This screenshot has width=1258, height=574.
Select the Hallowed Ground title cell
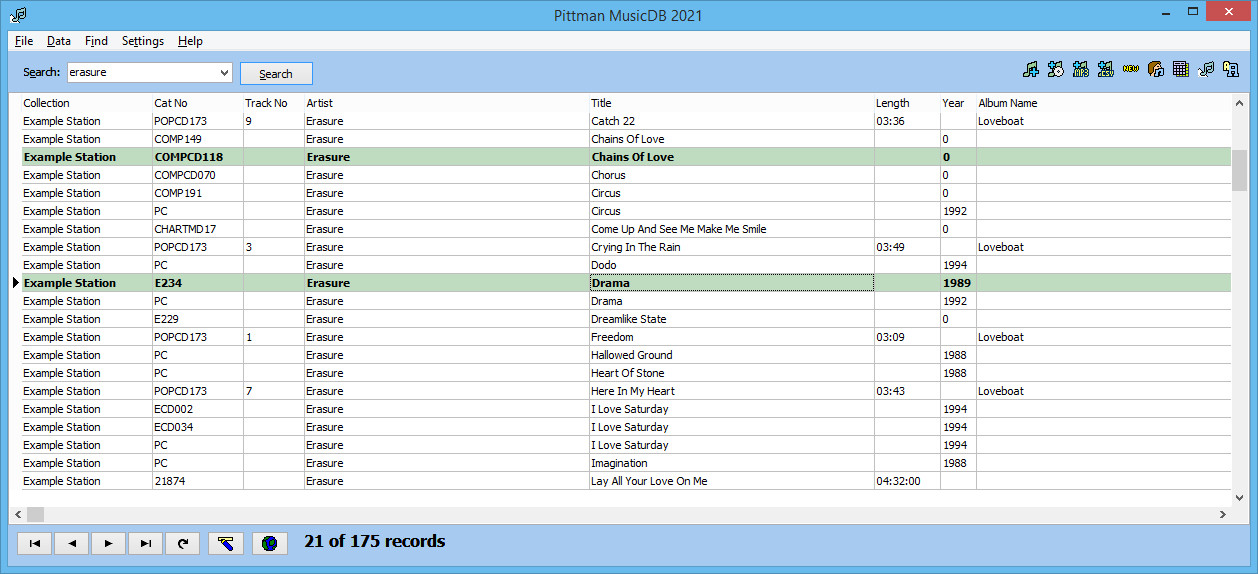click(731, 355)
